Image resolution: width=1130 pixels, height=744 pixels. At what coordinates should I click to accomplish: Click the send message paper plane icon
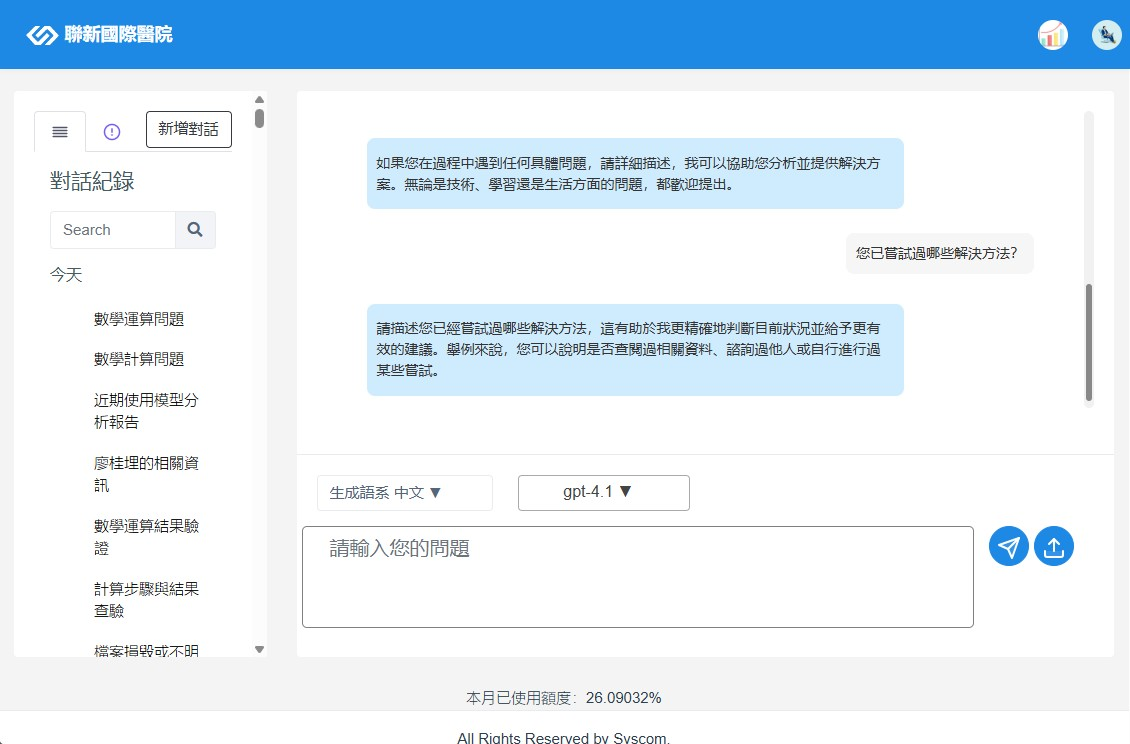pyautogui.click(x=1008, y=547)
